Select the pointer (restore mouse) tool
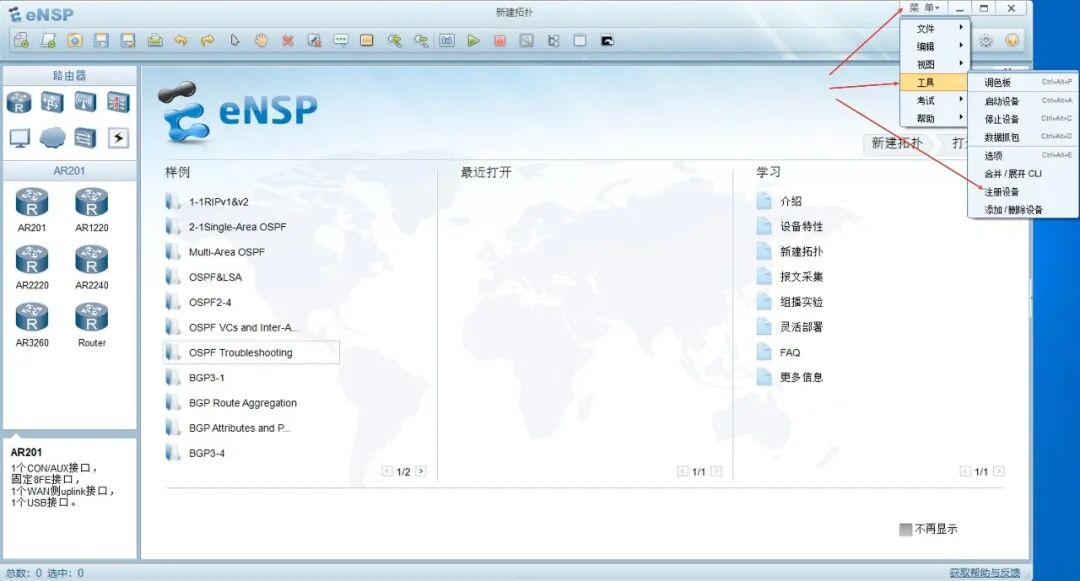 coord(234,41)
